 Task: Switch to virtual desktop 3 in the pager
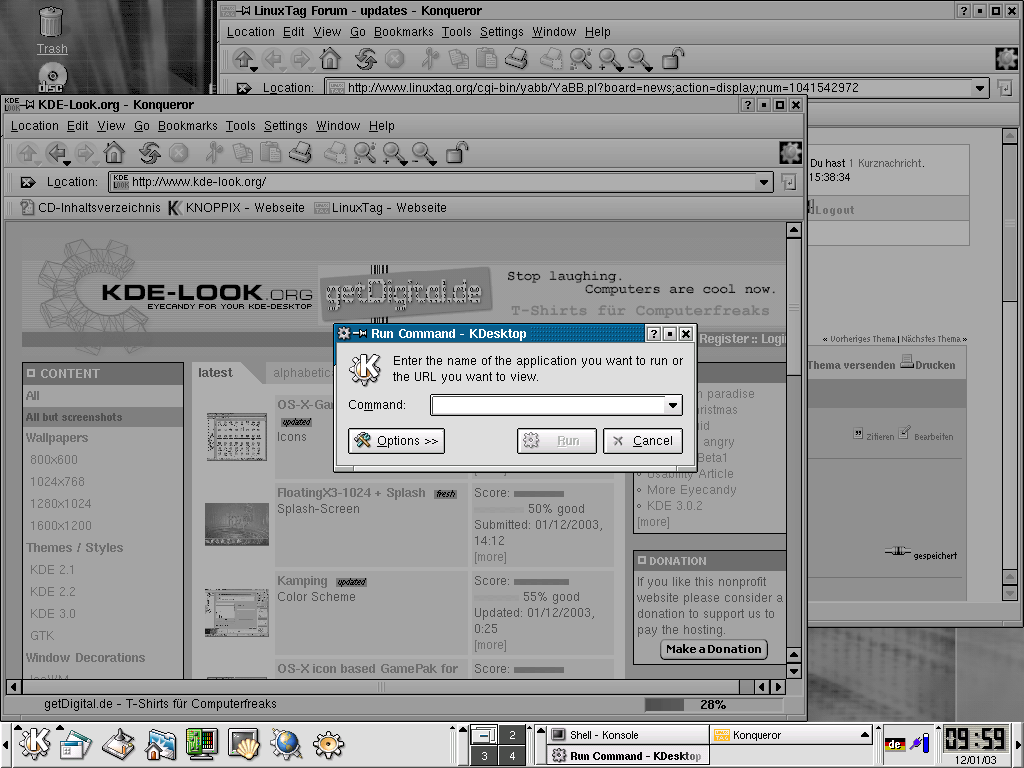[484, 756]
